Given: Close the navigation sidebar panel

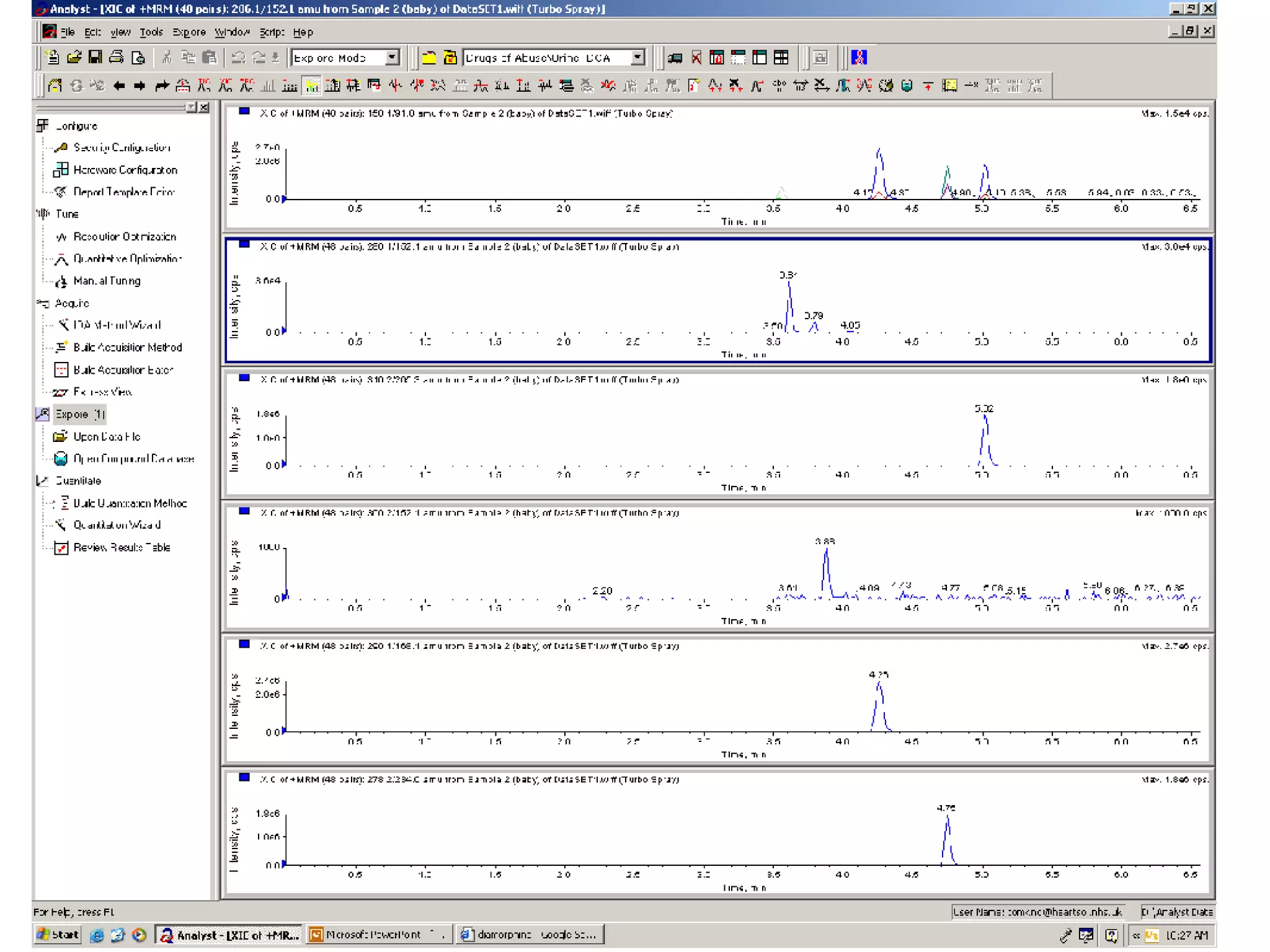Looking at the screenshot, I should point(204,107).
